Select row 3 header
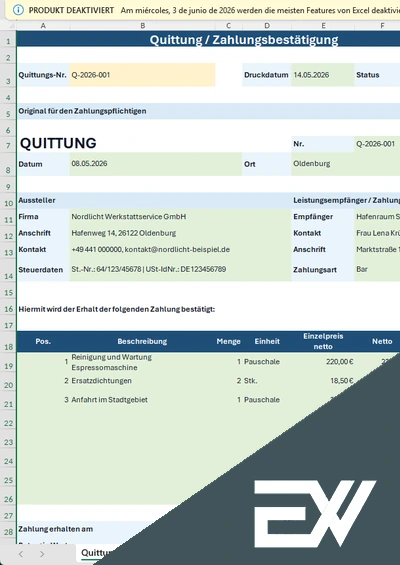 8,75
